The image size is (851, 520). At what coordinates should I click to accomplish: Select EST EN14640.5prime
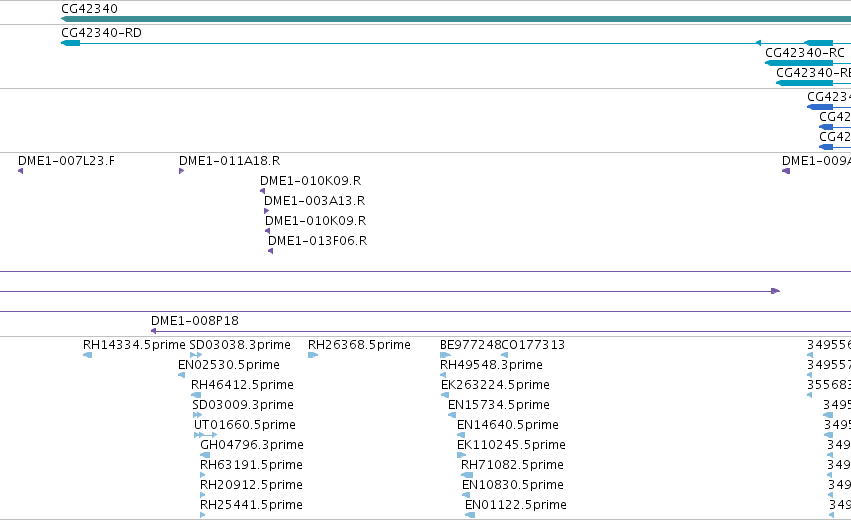[x=508, y=425]
